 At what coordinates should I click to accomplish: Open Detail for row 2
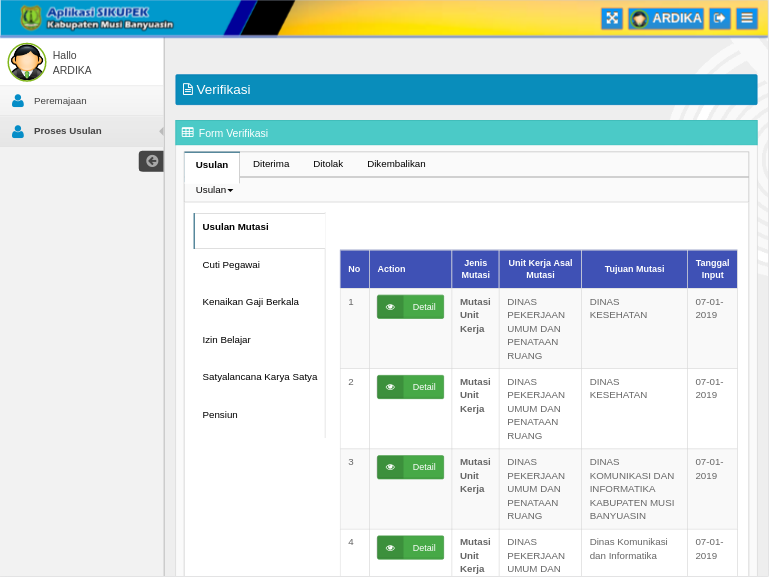point(410,387)
